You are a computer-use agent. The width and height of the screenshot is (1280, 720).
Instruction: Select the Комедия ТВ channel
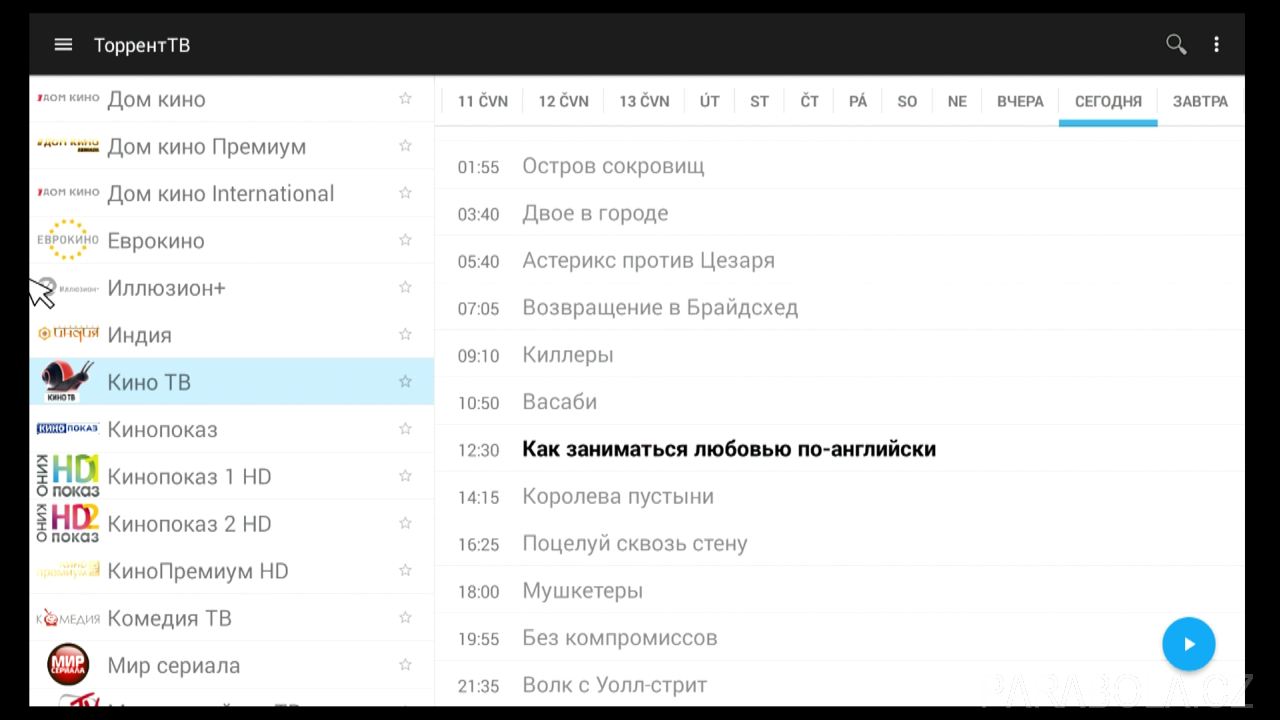[232, 618]
